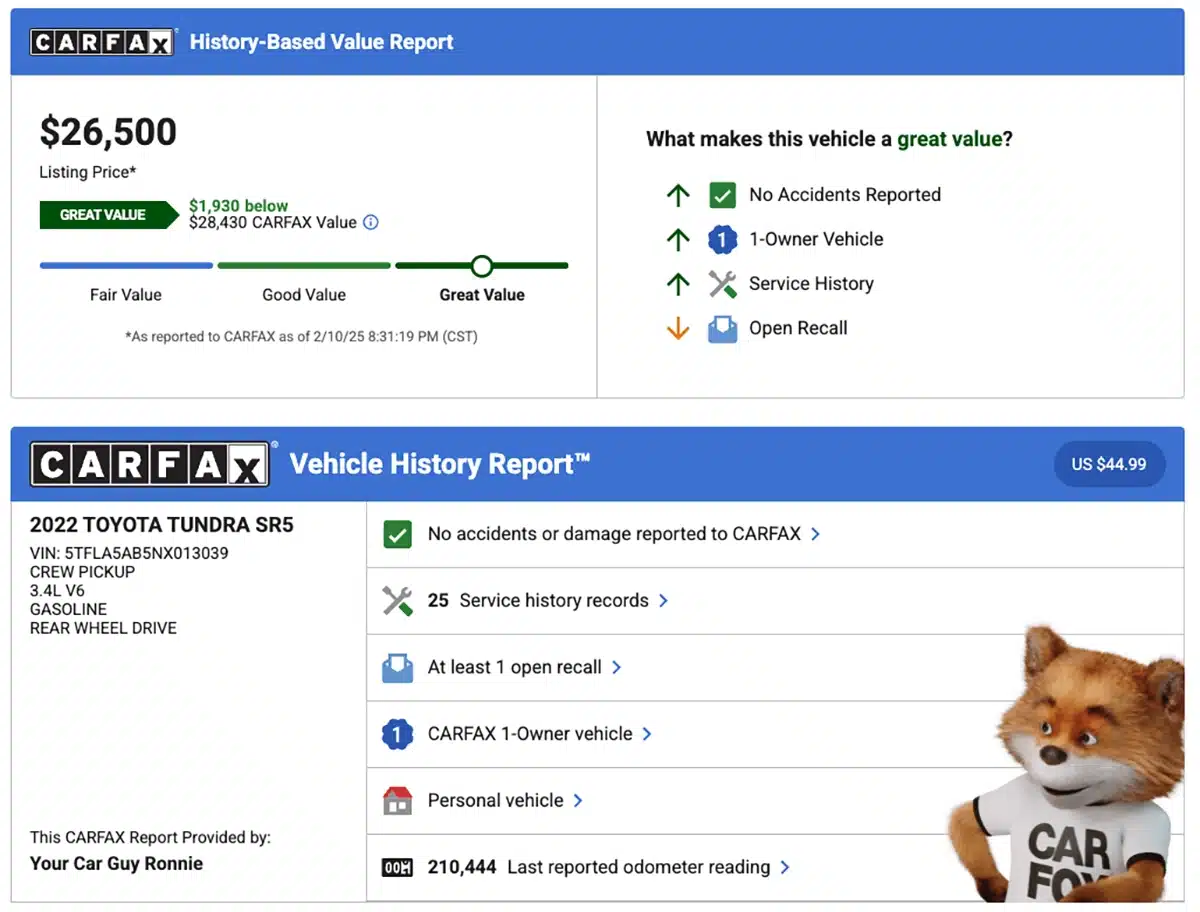Click the green check icon in no accidents row
This screenshot has height=912, width=1200.
pos(397,534)
